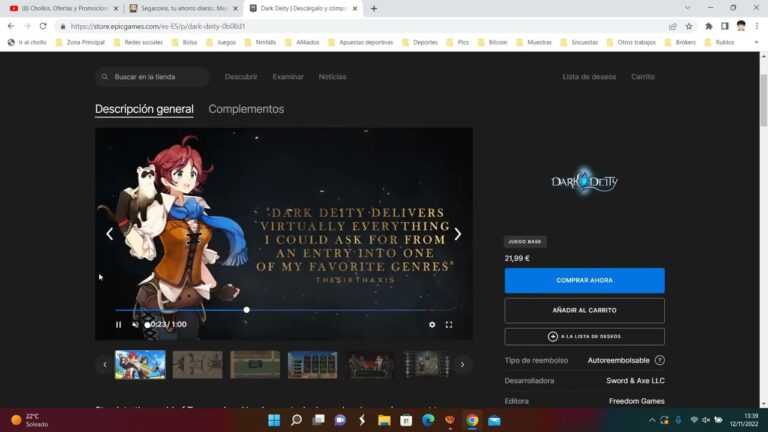Open Microsoft Edge from taskbar
The height and width of the screenshot is (432, 768).
[x=428, y=420]
